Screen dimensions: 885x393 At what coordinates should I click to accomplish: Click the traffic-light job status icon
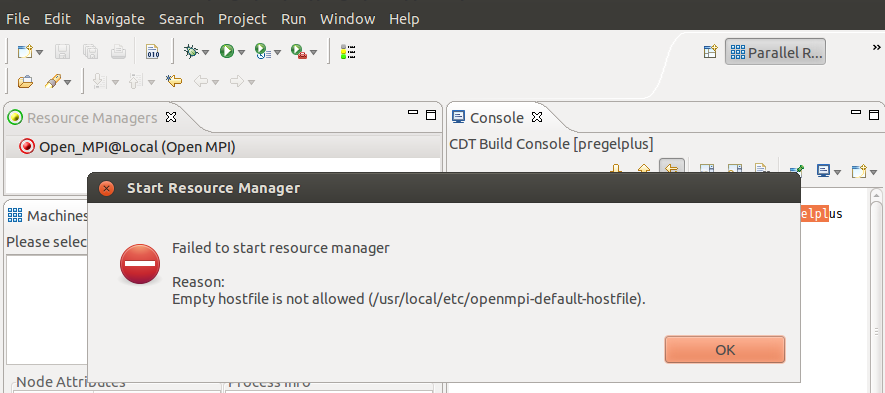point(348,52)
